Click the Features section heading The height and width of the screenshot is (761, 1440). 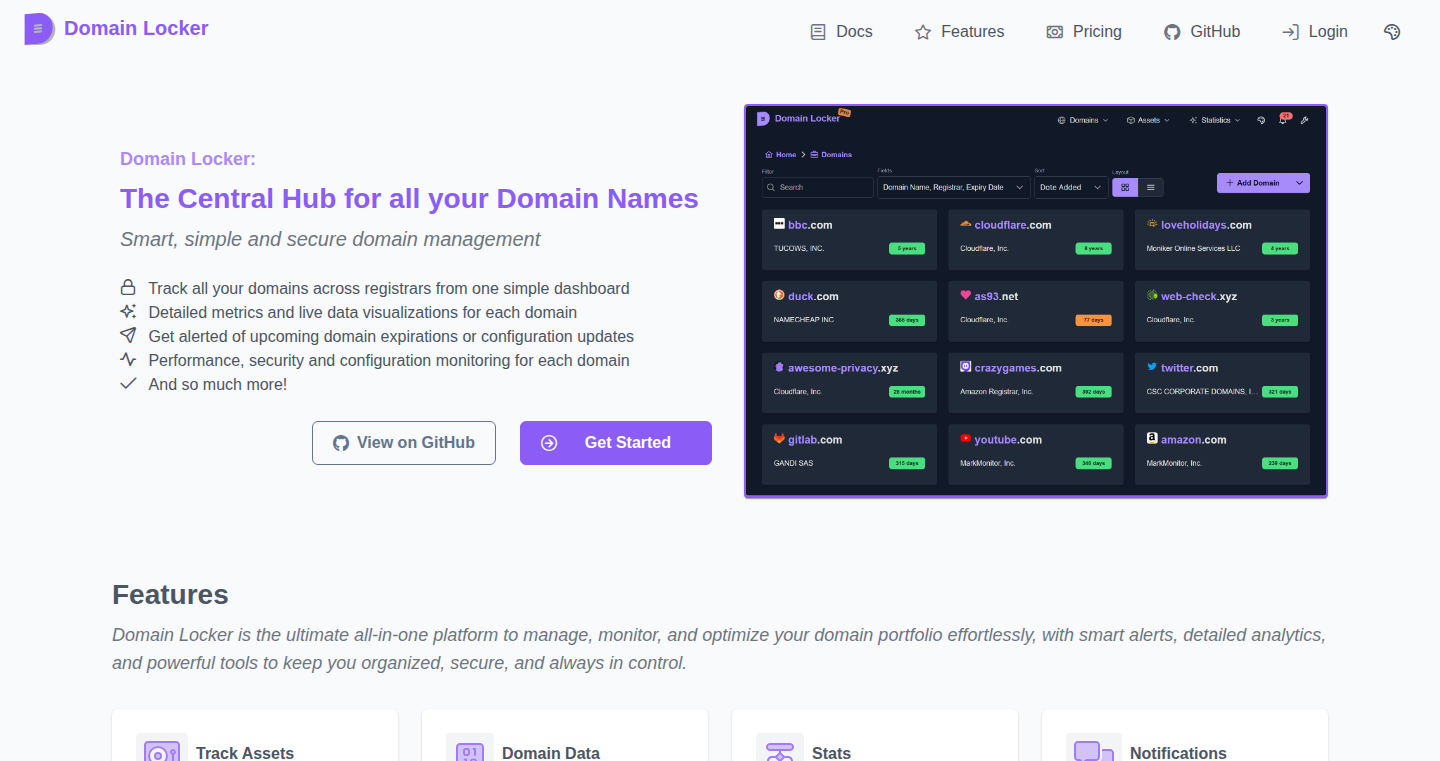(x=170, y=595)
